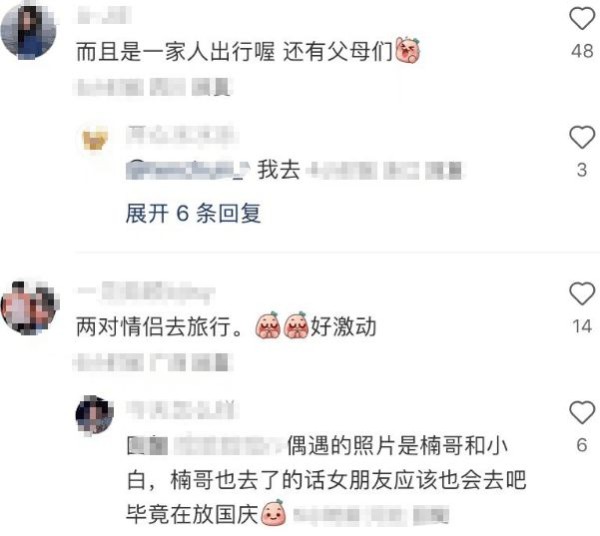Like the '我去' reply with 3 likes

click(x=582, y=137)
